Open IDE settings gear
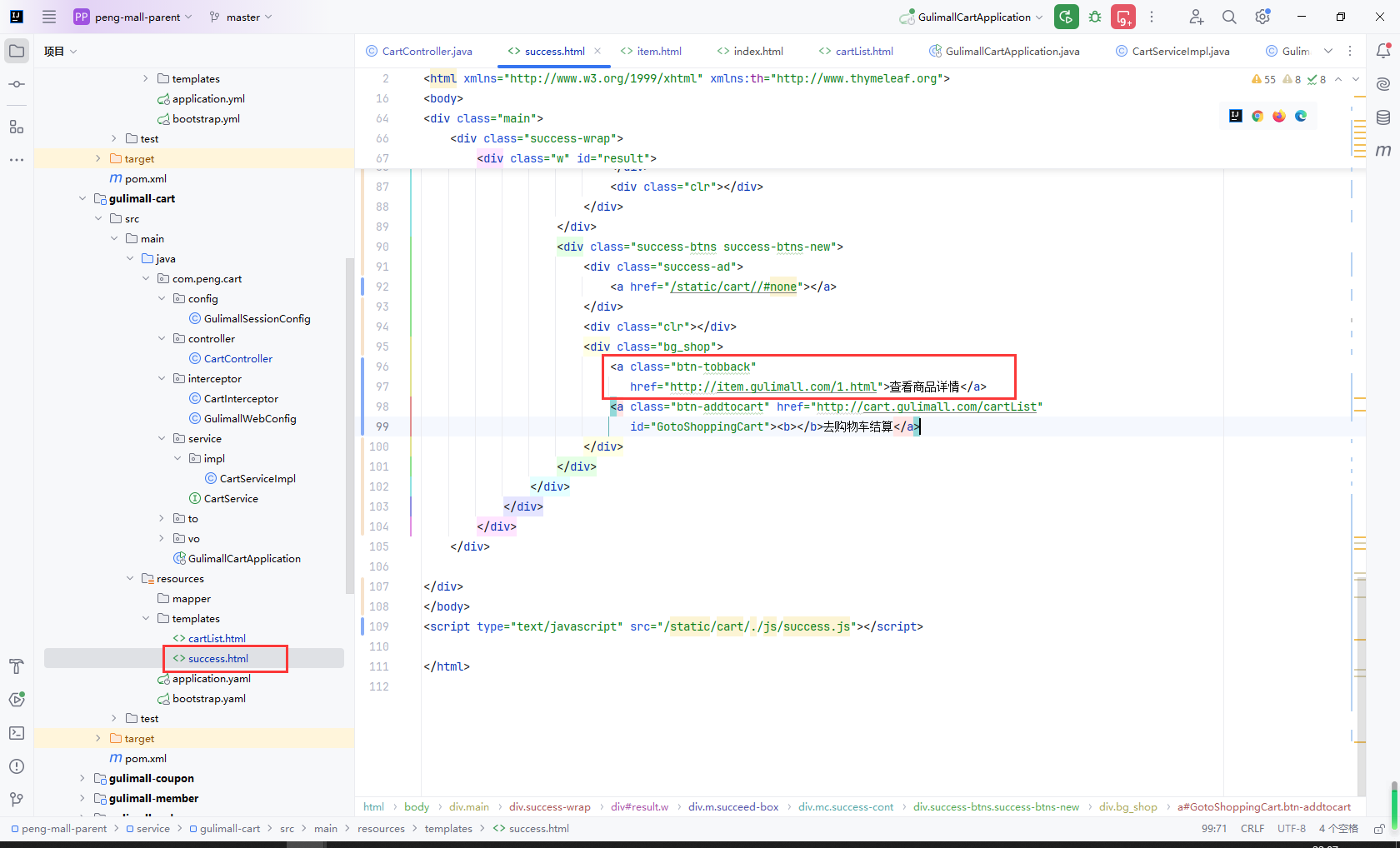1400x848 pixels. pos(1262,17)
